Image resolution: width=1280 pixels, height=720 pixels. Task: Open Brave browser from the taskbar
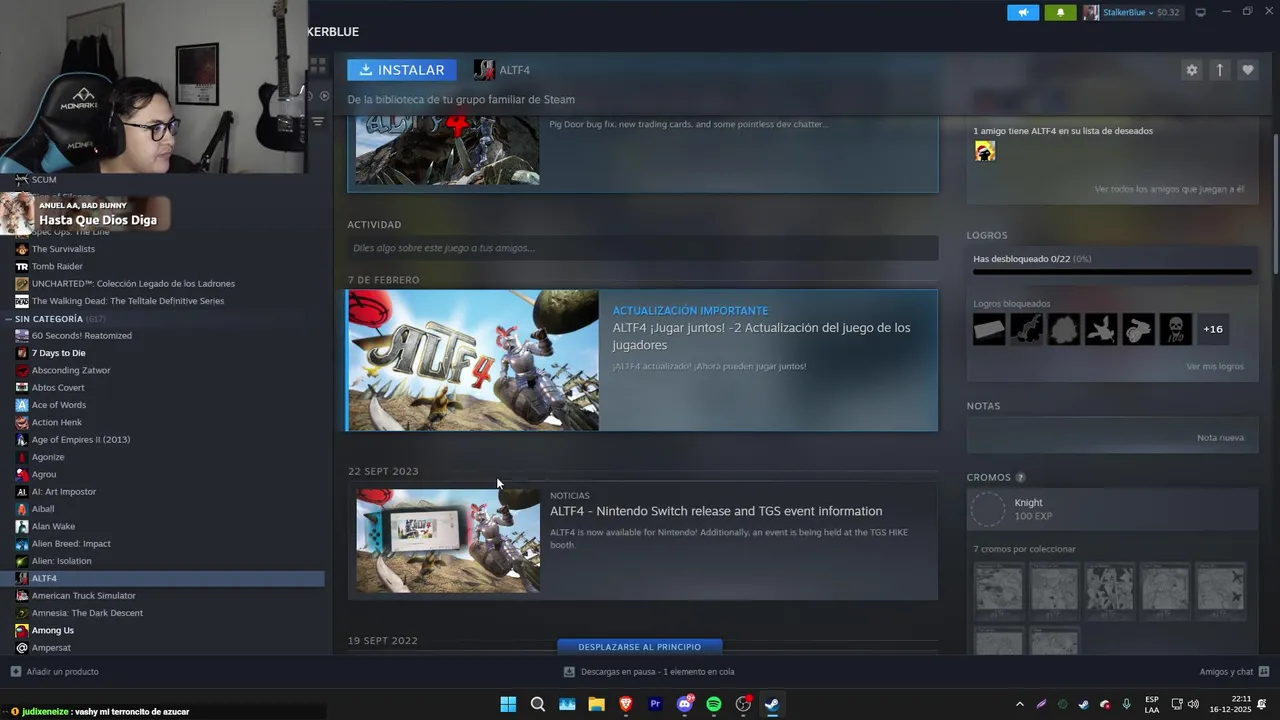tap(626, 704)
